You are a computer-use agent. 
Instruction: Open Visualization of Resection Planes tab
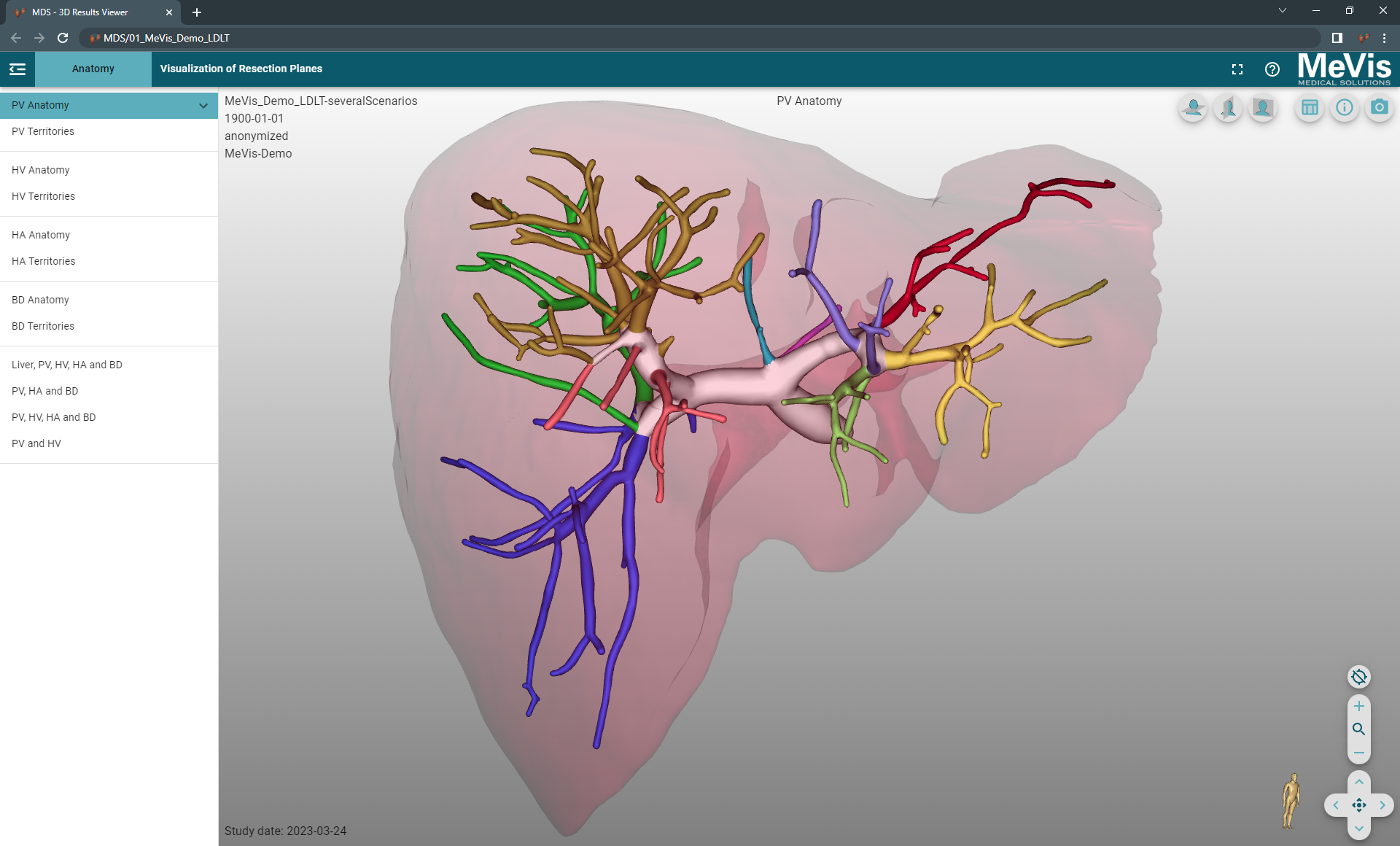click(241, 69)
